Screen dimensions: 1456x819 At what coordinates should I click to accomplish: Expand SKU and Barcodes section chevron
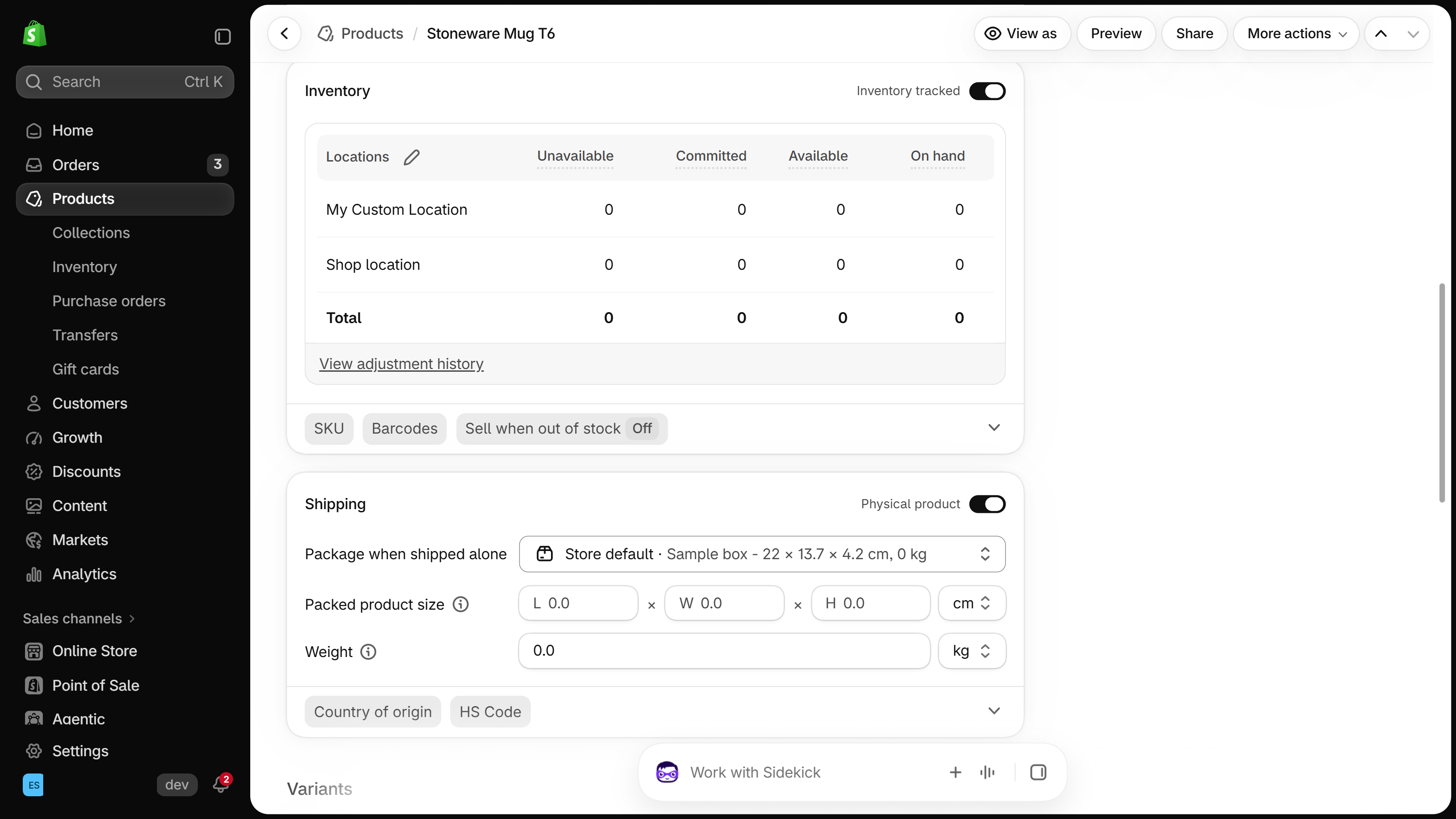(994, 427)
